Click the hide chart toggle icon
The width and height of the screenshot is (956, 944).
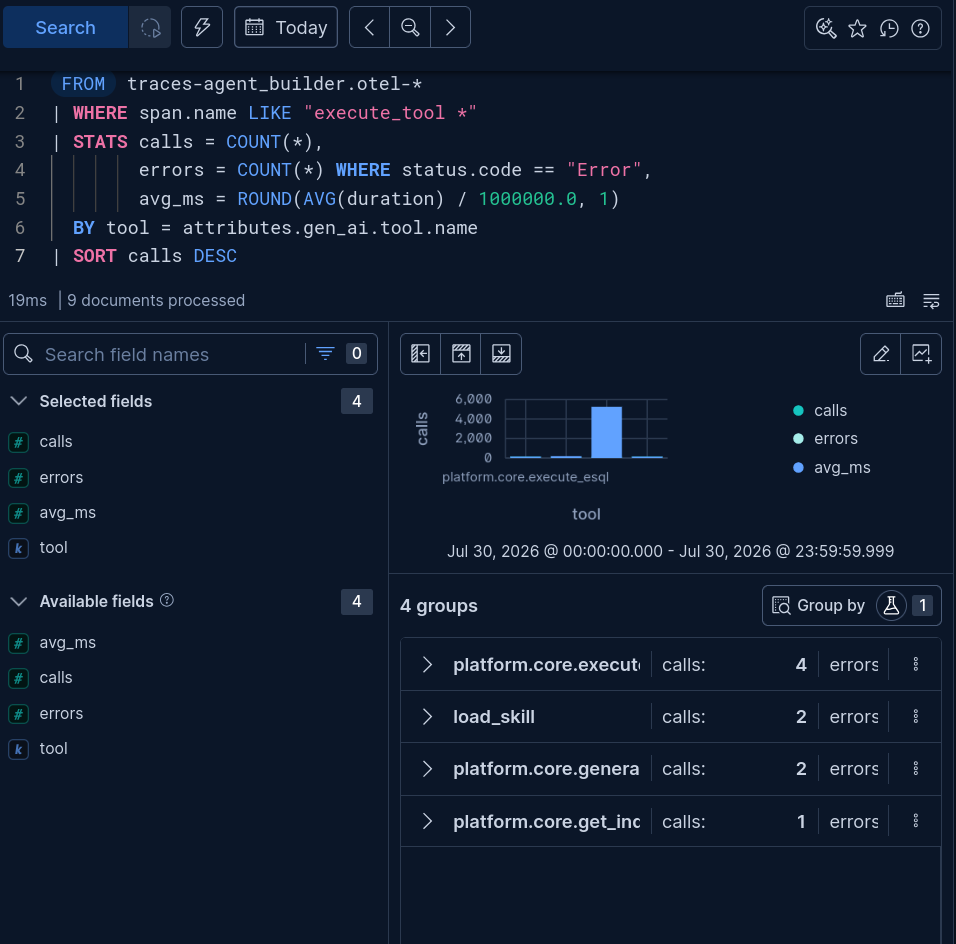(461, 354)
